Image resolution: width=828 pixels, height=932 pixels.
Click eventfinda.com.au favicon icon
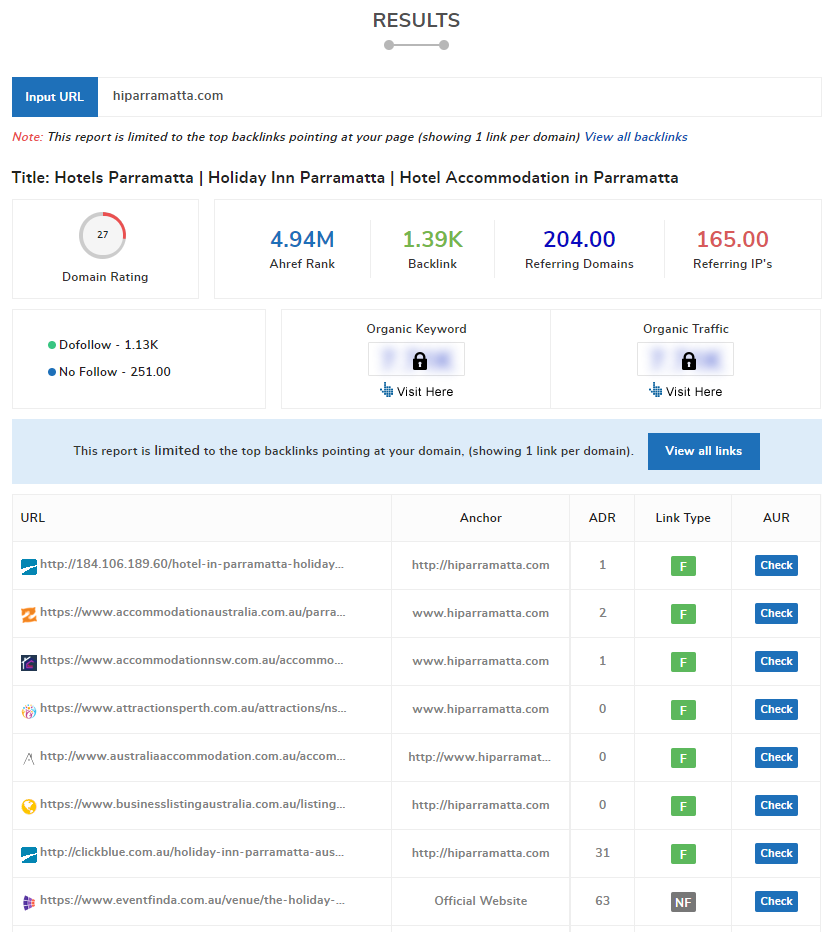[29, 902]
